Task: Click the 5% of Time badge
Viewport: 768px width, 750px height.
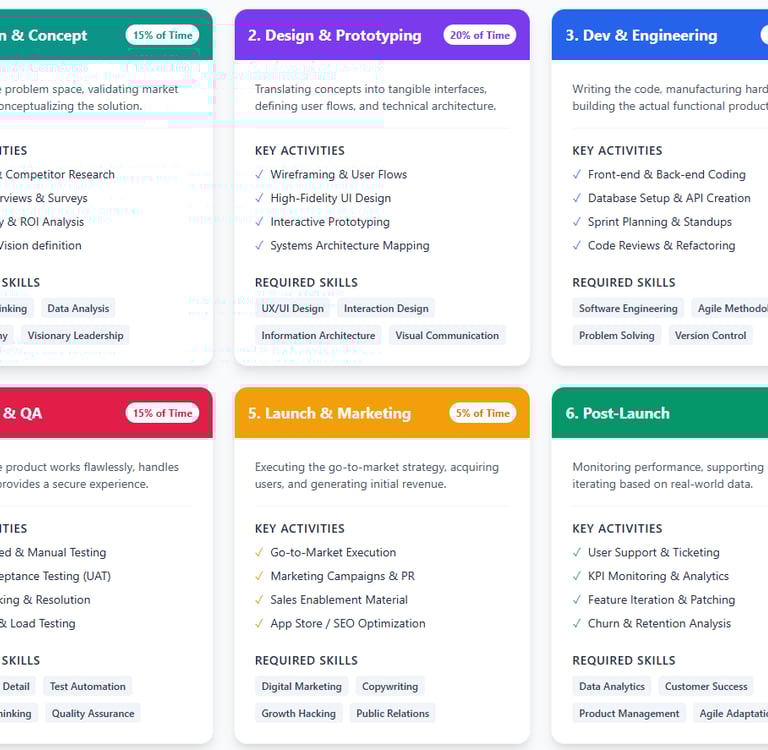Action: point(483,413)
